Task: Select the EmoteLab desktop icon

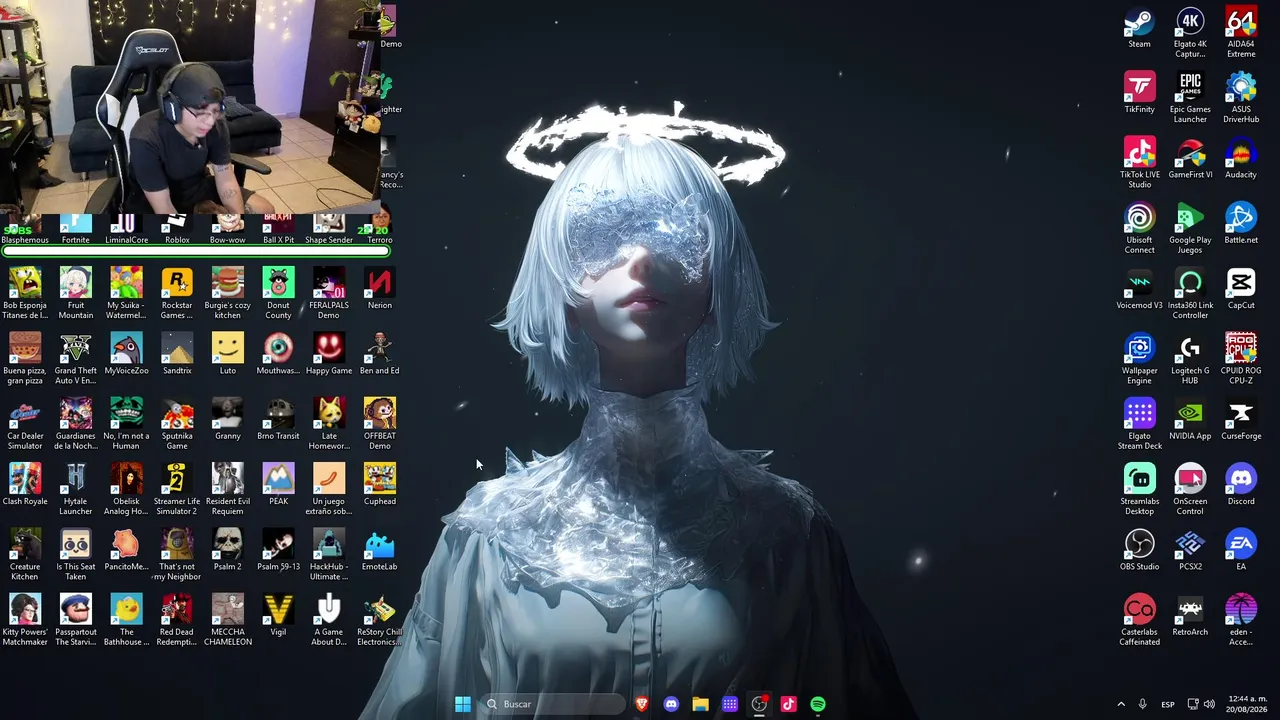Action: (x=379, y=549)
